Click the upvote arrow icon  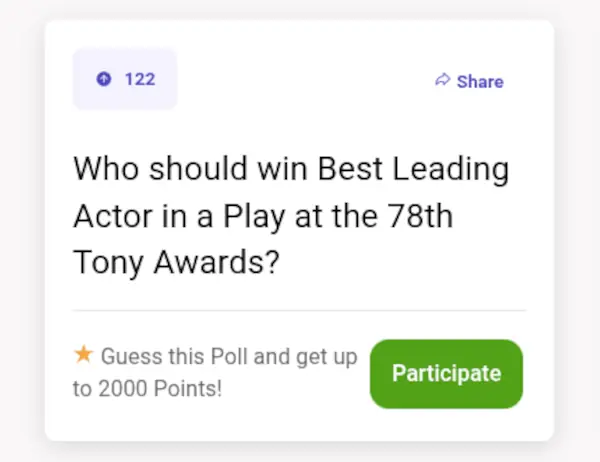(104, 79)
